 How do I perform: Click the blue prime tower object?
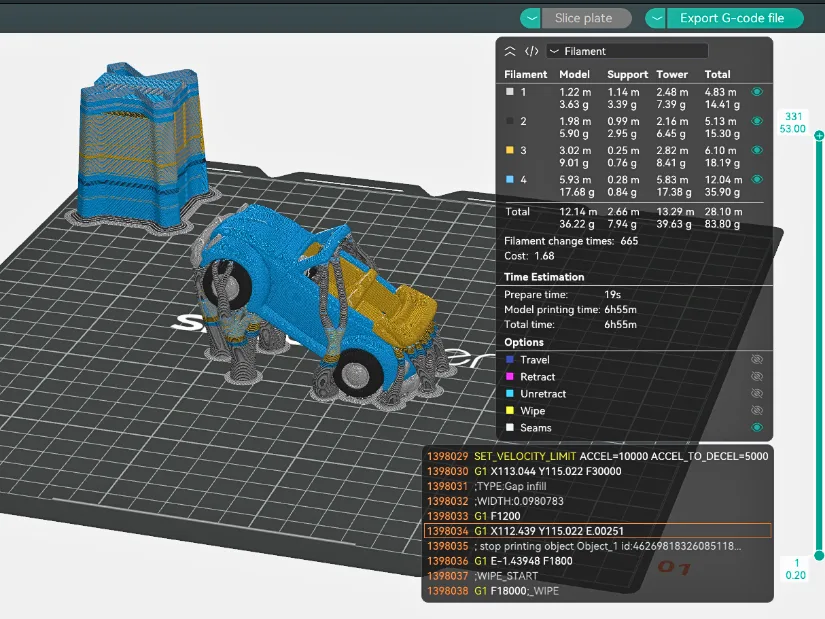(x=141, y=145)
